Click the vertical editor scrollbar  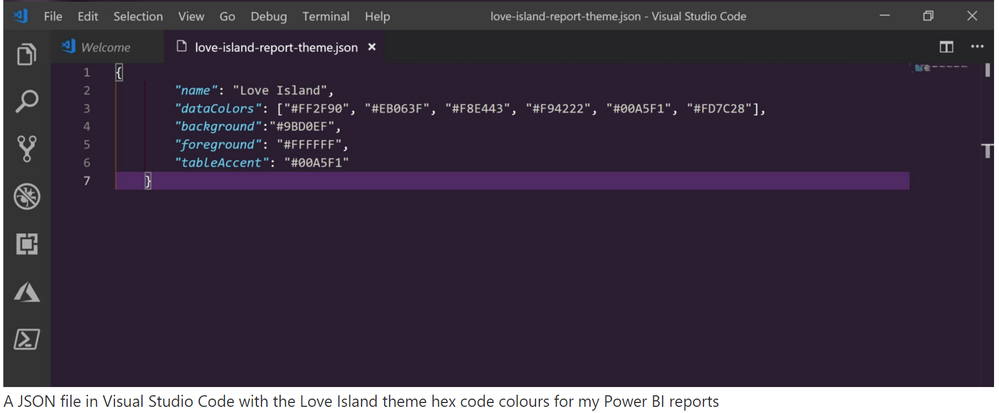(988, 223)
